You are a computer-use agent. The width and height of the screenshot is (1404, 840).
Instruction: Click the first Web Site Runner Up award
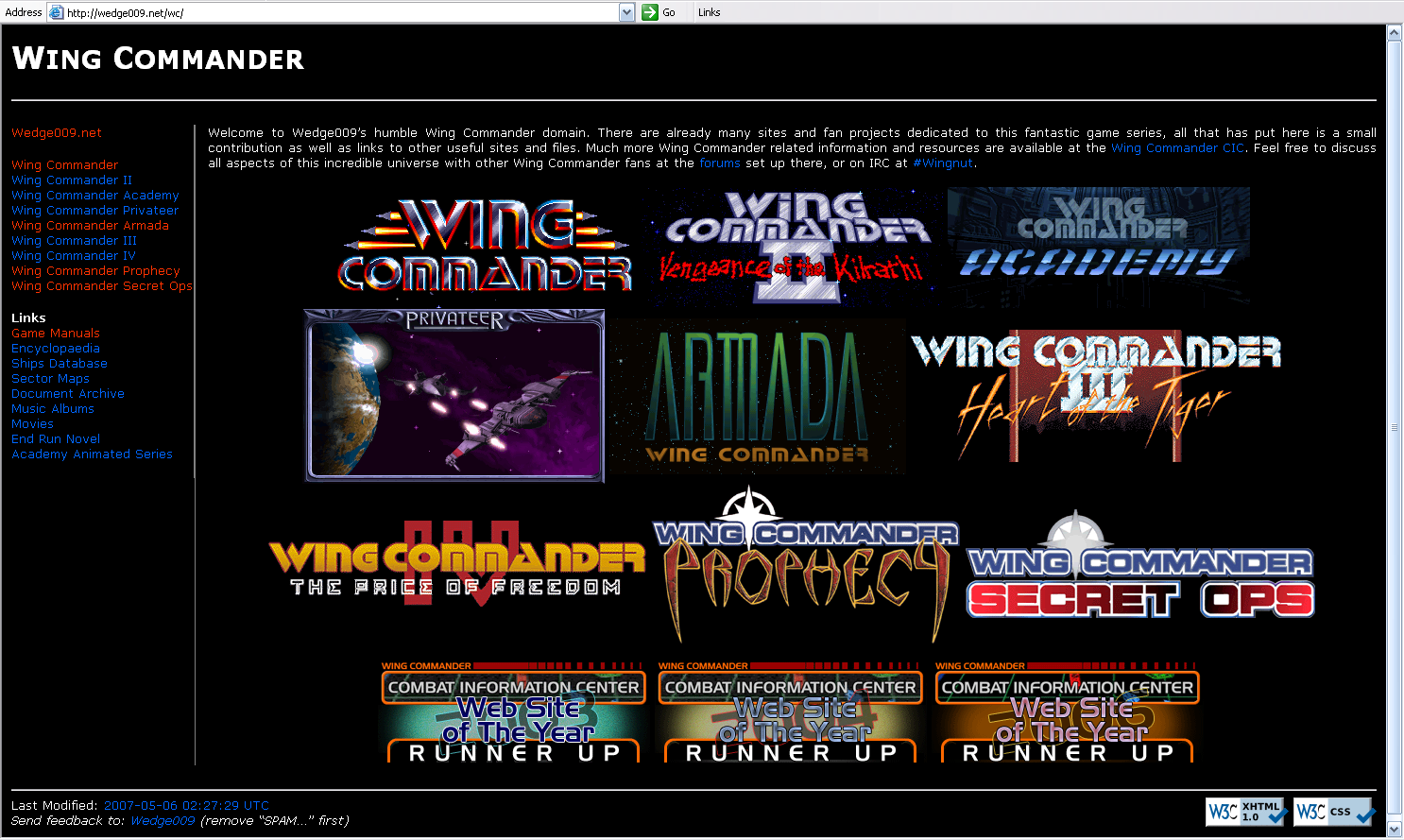pos(513,714)
